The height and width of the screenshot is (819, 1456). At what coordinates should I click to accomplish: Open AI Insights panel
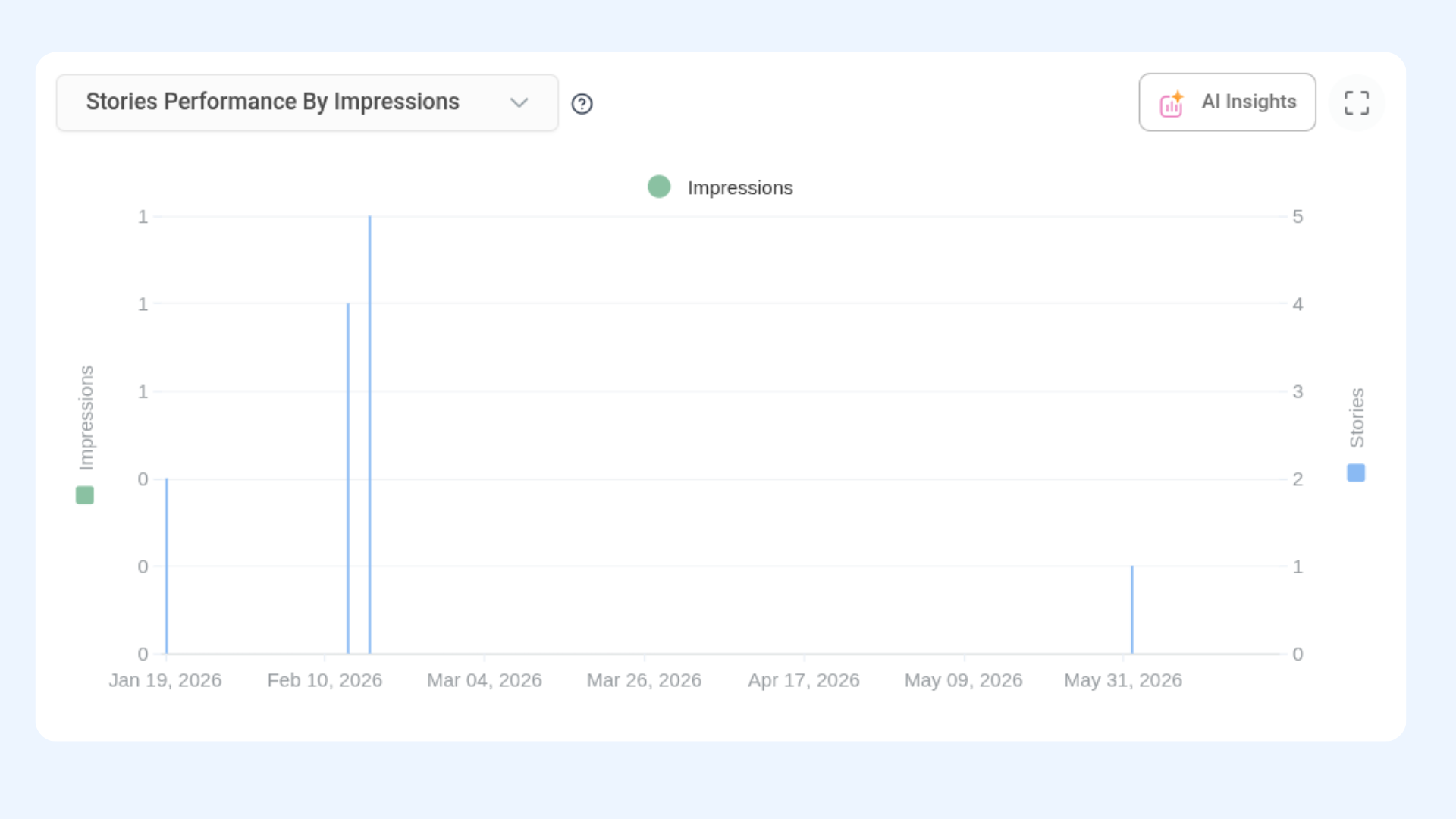pyautogui.click(x=1227, y=102)
